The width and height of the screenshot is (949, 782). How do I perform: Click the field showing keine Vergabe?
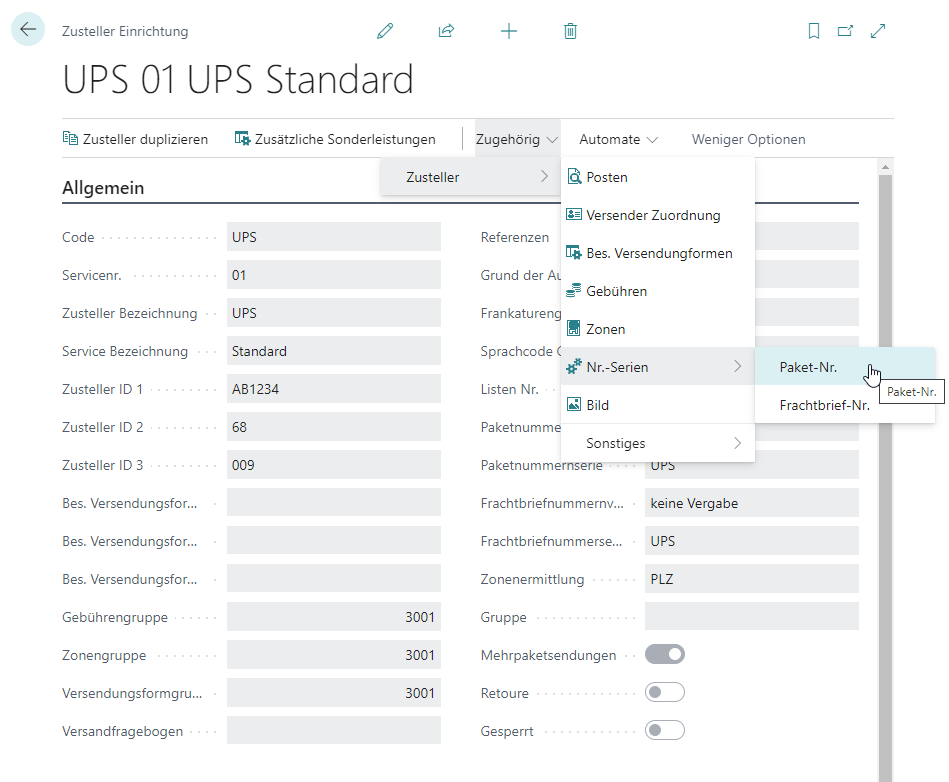(752, 503)
